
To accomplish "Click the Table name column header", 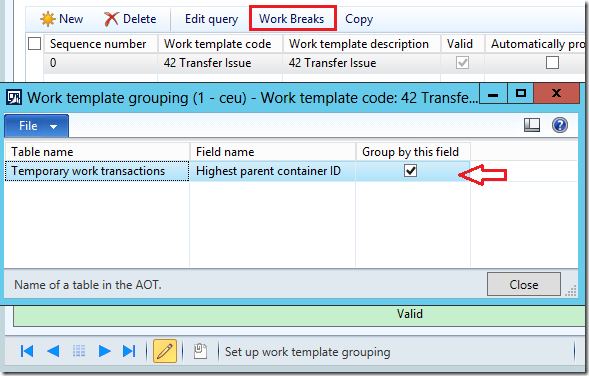I will (x=97, y=152).
